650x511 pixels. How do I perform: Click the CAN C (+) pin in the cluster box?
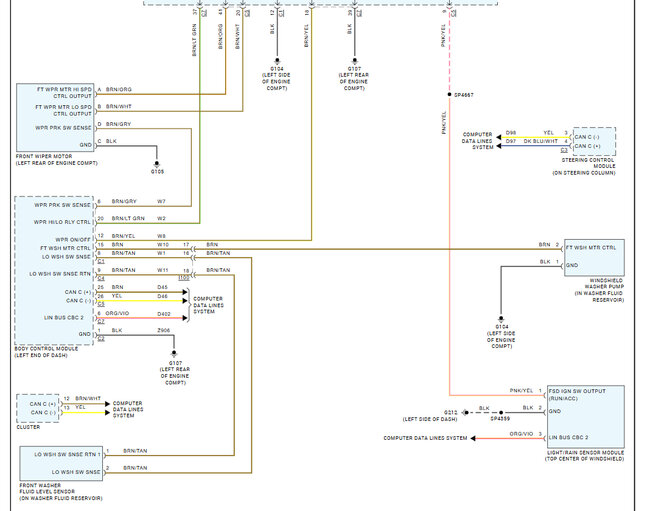(43, 404)
